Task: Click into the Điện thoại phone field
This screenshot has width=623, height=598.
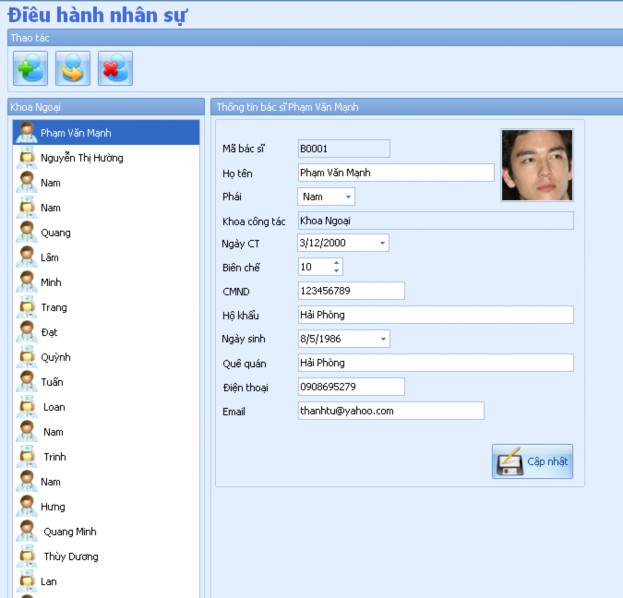Action: [350, 387]
